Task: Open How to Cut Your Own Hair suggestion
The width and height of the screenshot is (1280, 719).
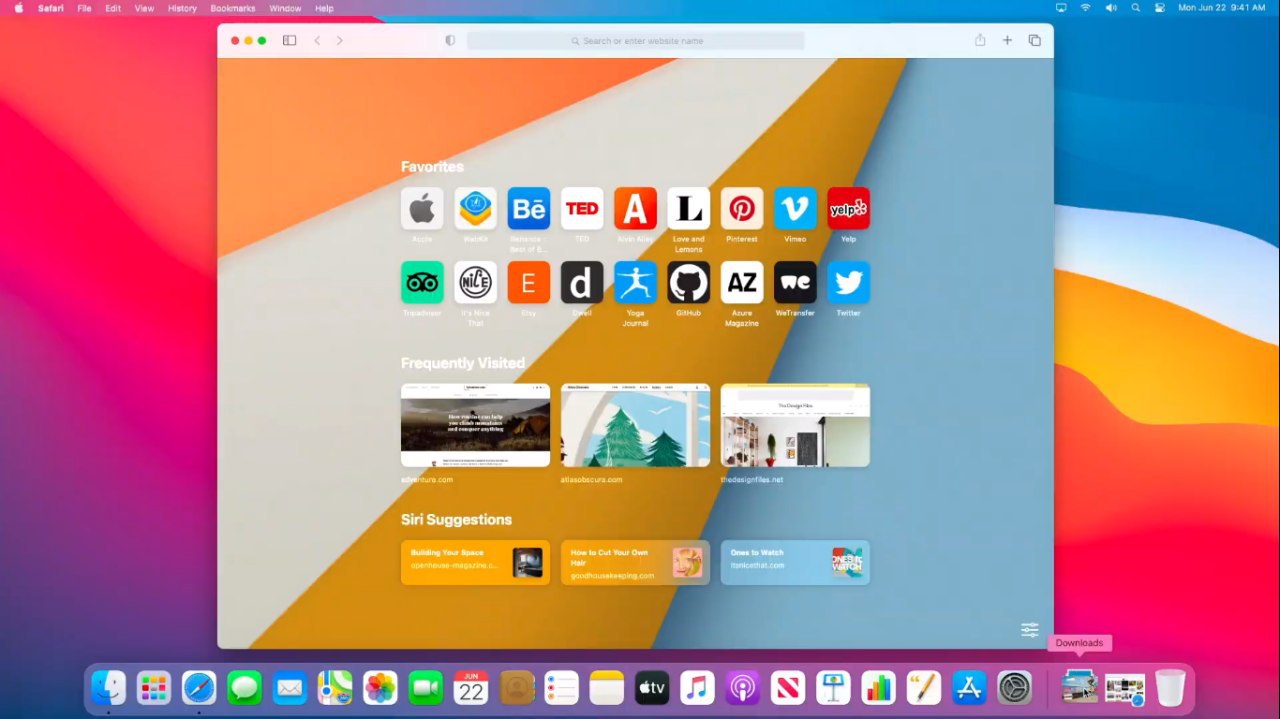Action: click(635, 562)
